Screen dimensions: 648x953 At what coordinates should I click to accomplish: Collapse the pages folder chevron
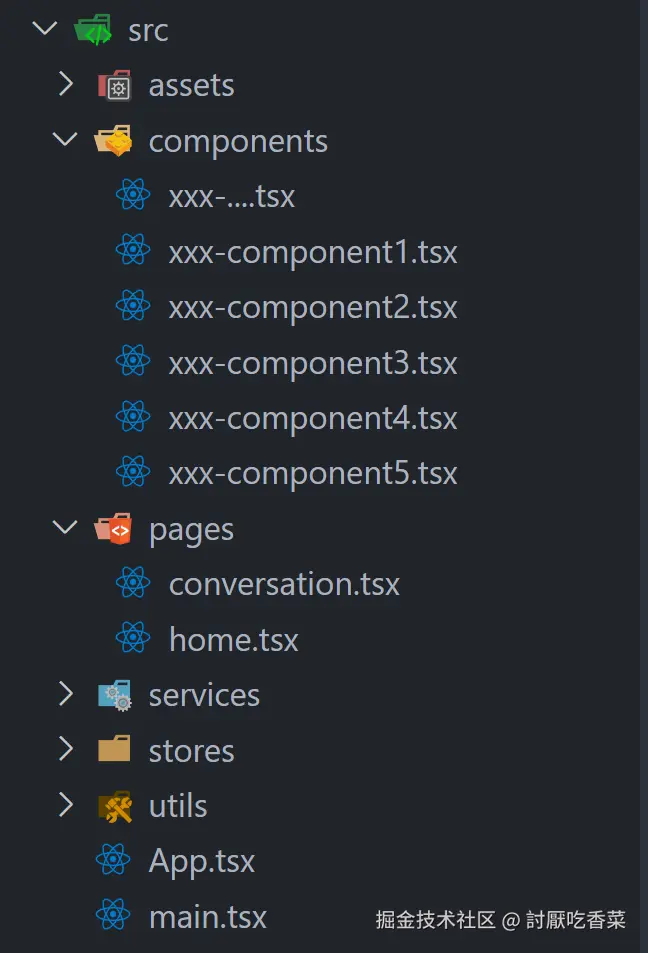click(x=66, y=527)
